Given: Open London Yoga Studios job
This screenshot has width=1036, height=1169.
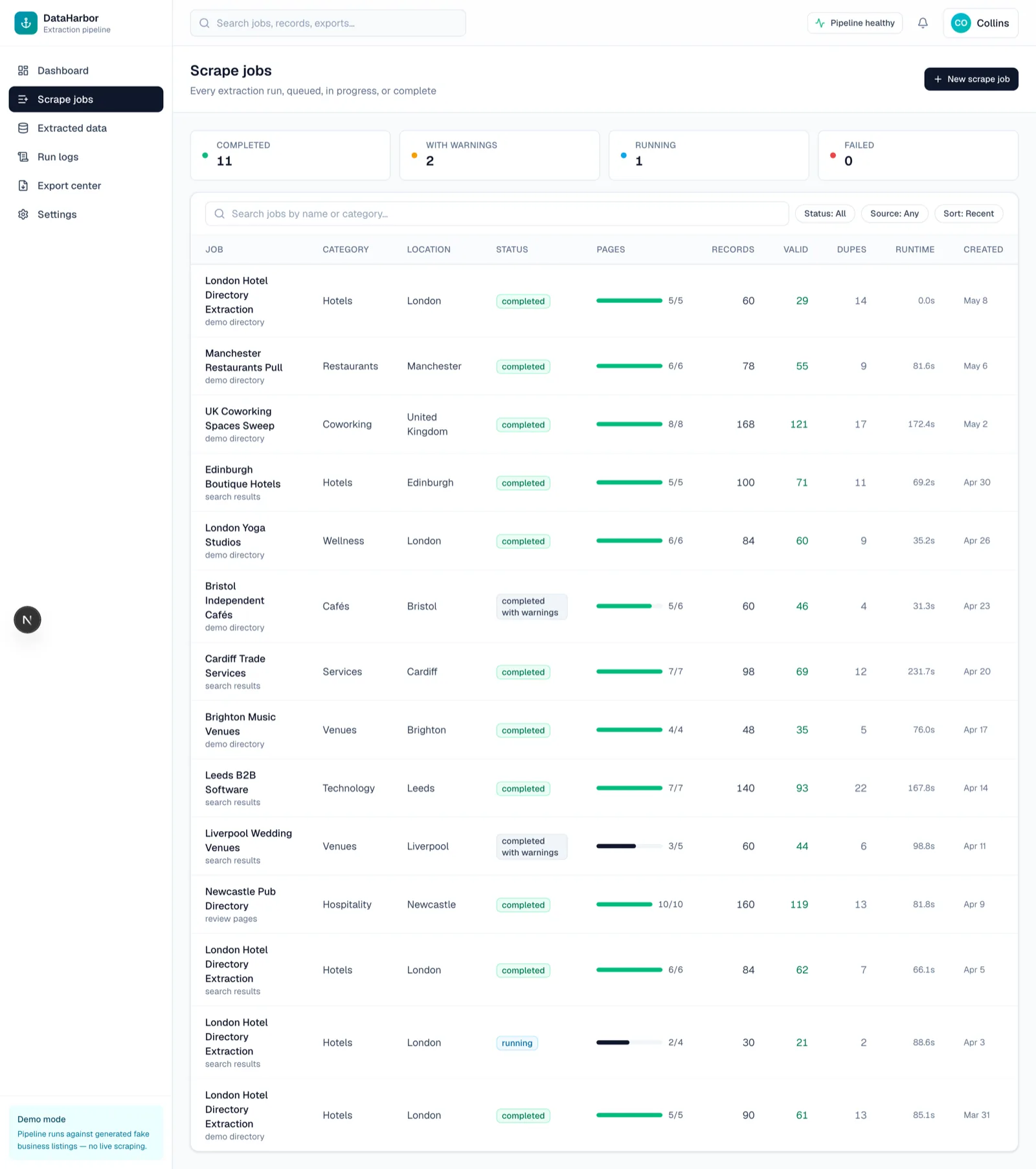Looking at the screenshot, I should pyautogui.click(x=235, y=535).
